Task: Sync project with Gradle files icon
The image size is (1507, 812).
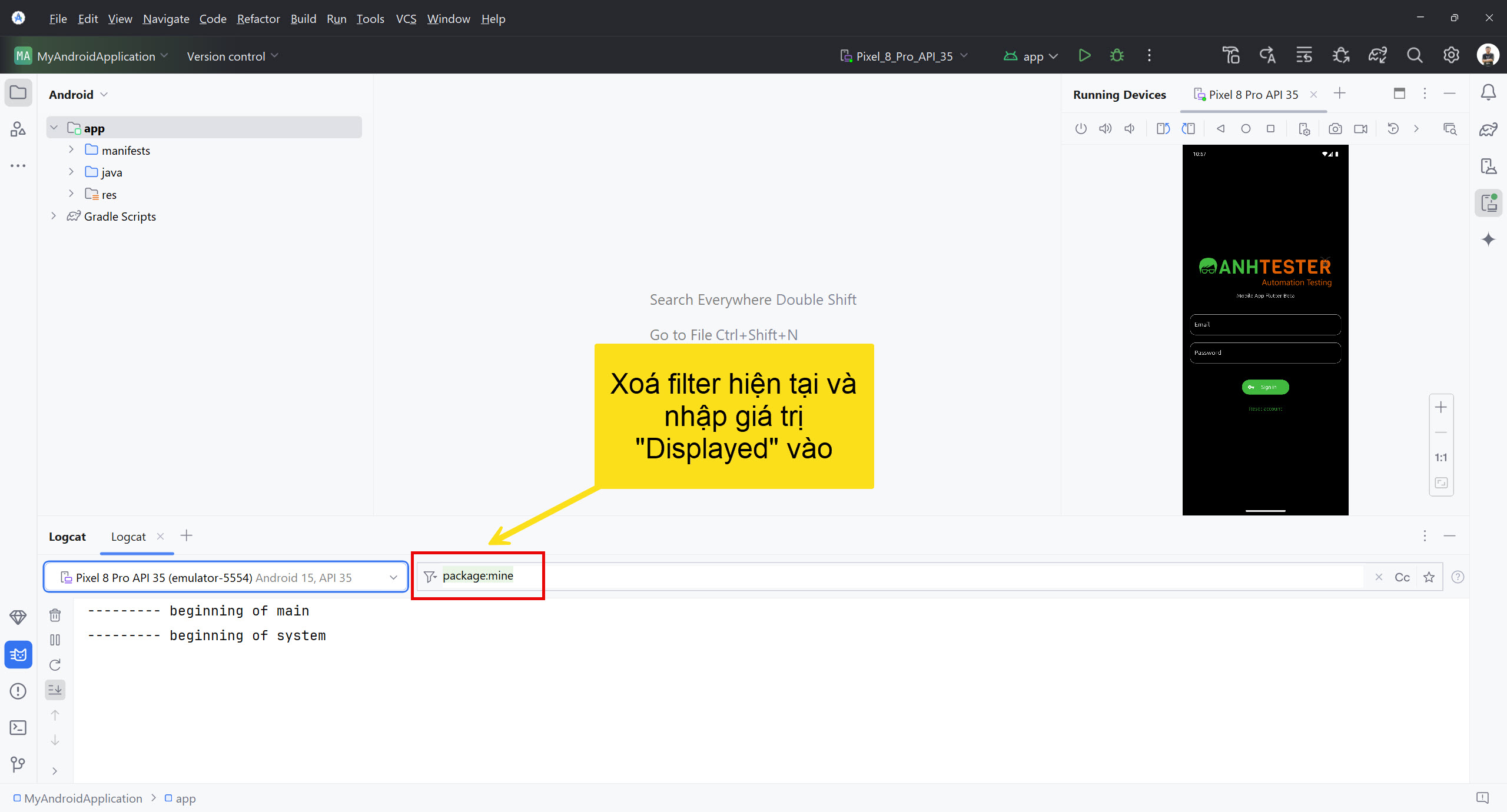Action: point(1377,56)
